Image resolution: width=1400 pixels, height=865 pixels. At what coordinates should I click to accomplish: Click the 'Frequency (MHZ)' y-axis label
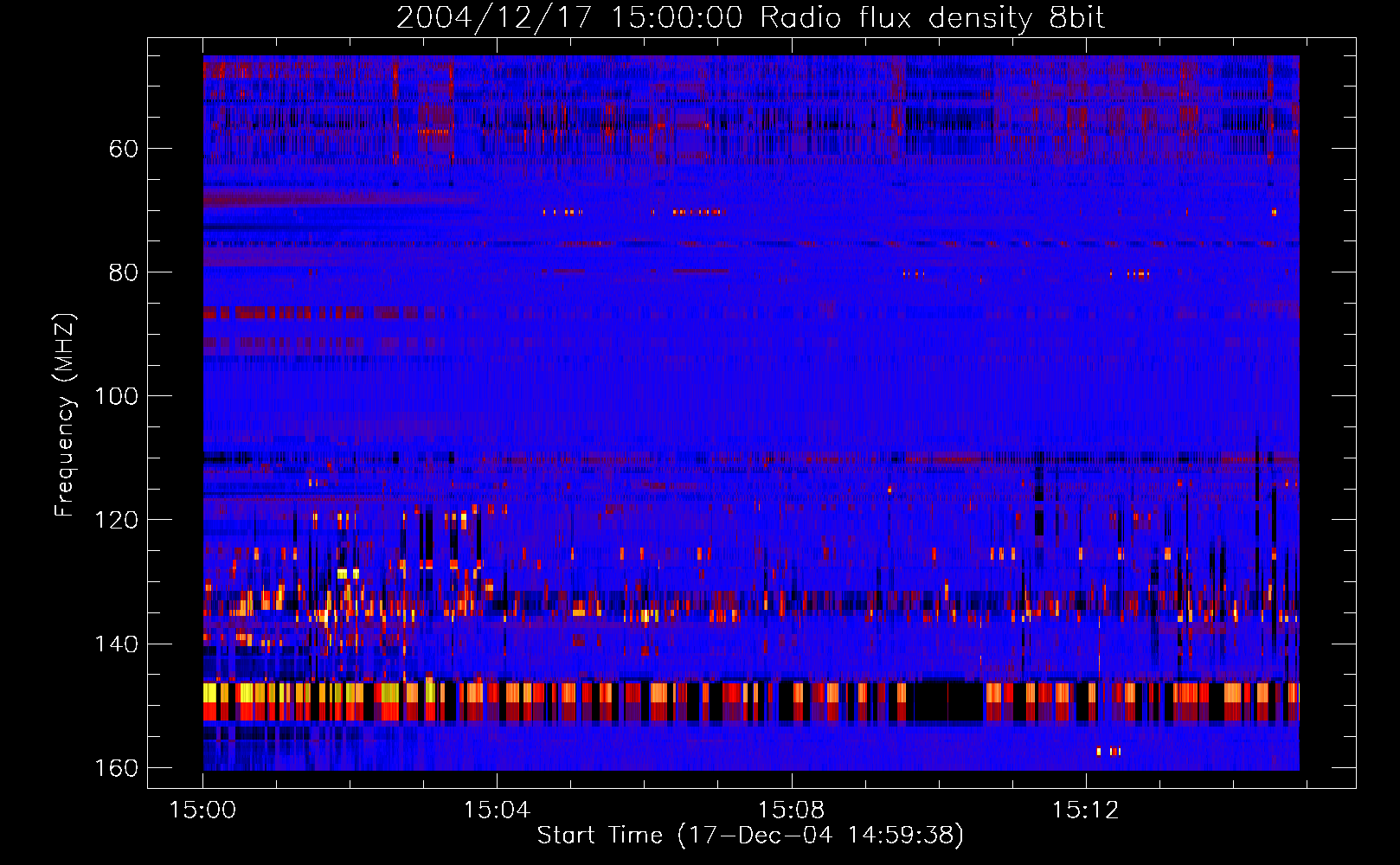(x=65, y=415)
